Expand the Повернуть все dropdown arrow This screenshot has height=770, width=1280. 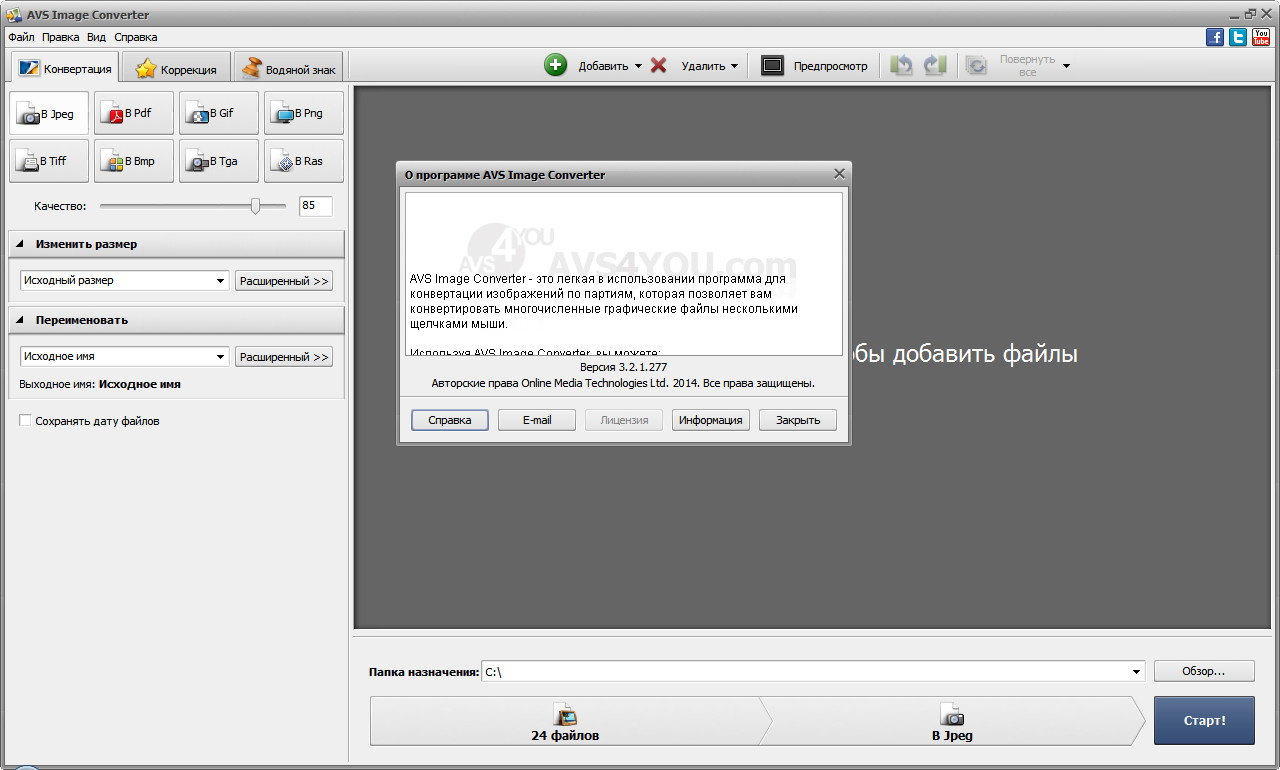point(1066,66)
